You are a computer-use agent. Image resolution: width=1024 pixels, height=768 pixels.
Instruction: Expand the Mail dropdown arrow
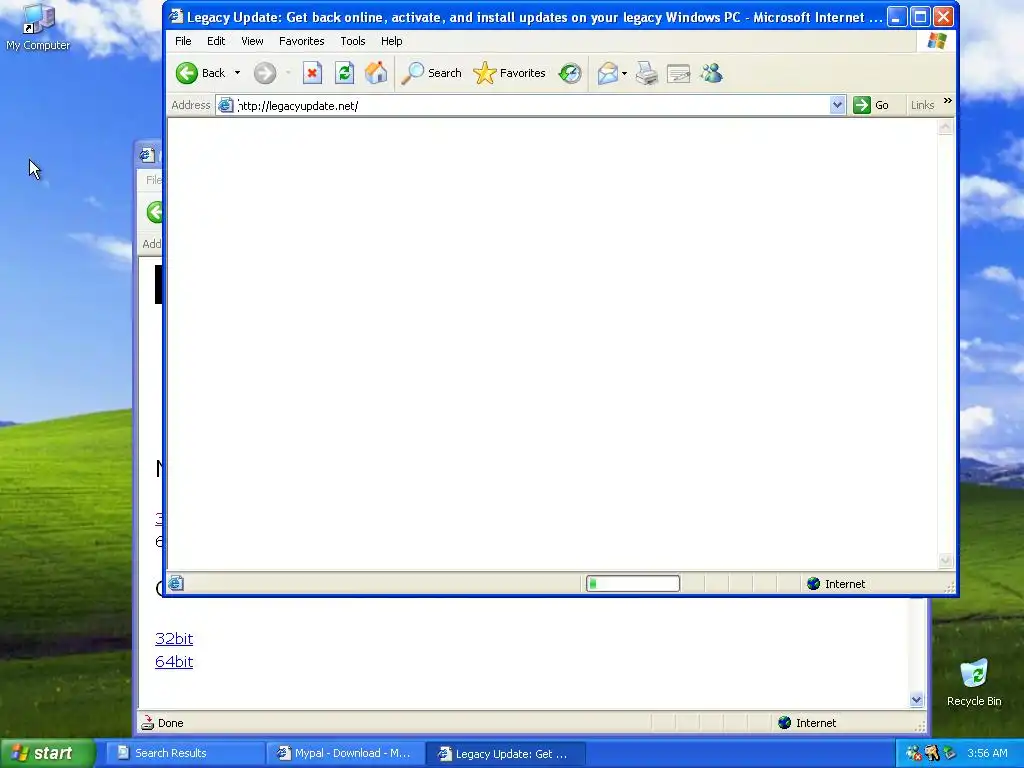tap(624, 73)
